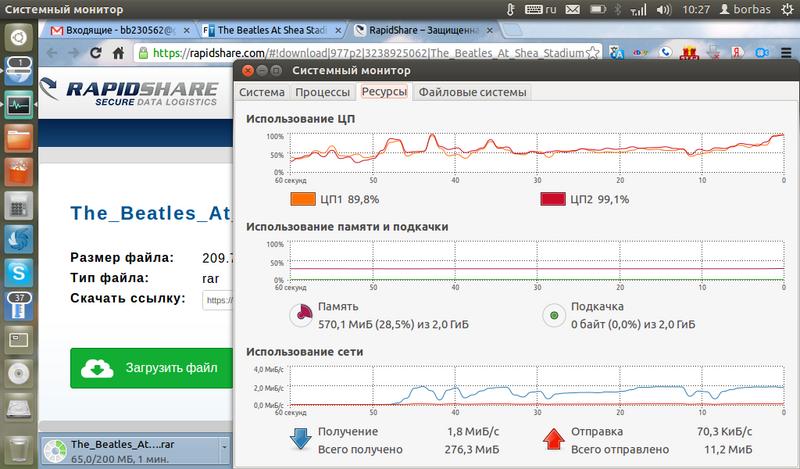Open the borbas user menu
This screenshot has height=469, width=800.
745,9
